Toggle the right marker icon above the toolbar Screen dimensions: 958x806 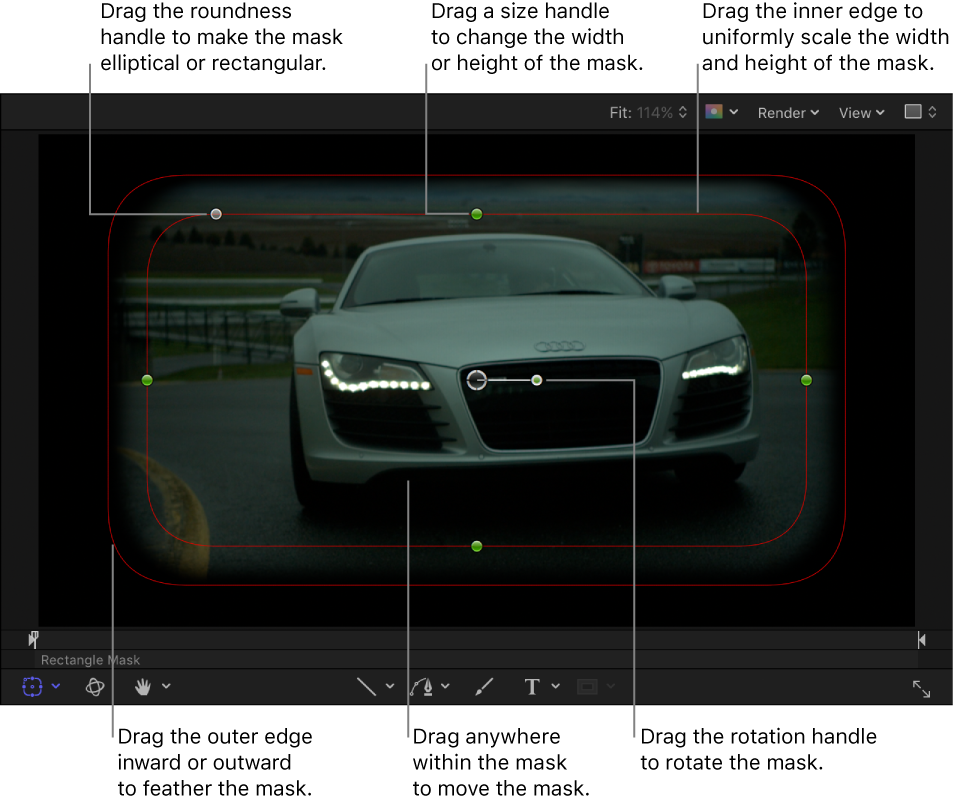tap(921, 640)
